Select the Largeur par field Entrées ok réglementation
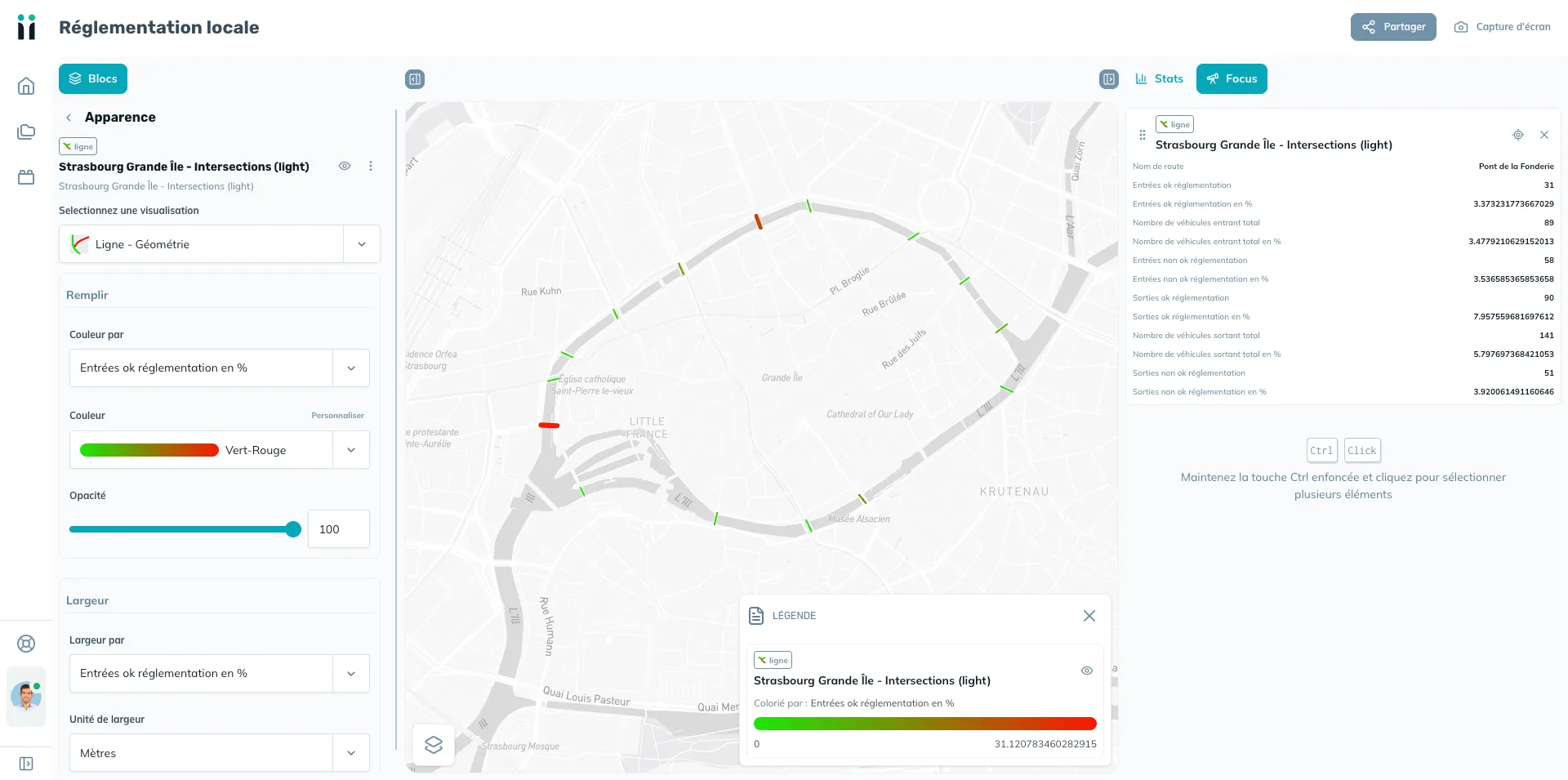Viewport: 1568px width, 780px height. pyautogui.click(x=201, y=674)
